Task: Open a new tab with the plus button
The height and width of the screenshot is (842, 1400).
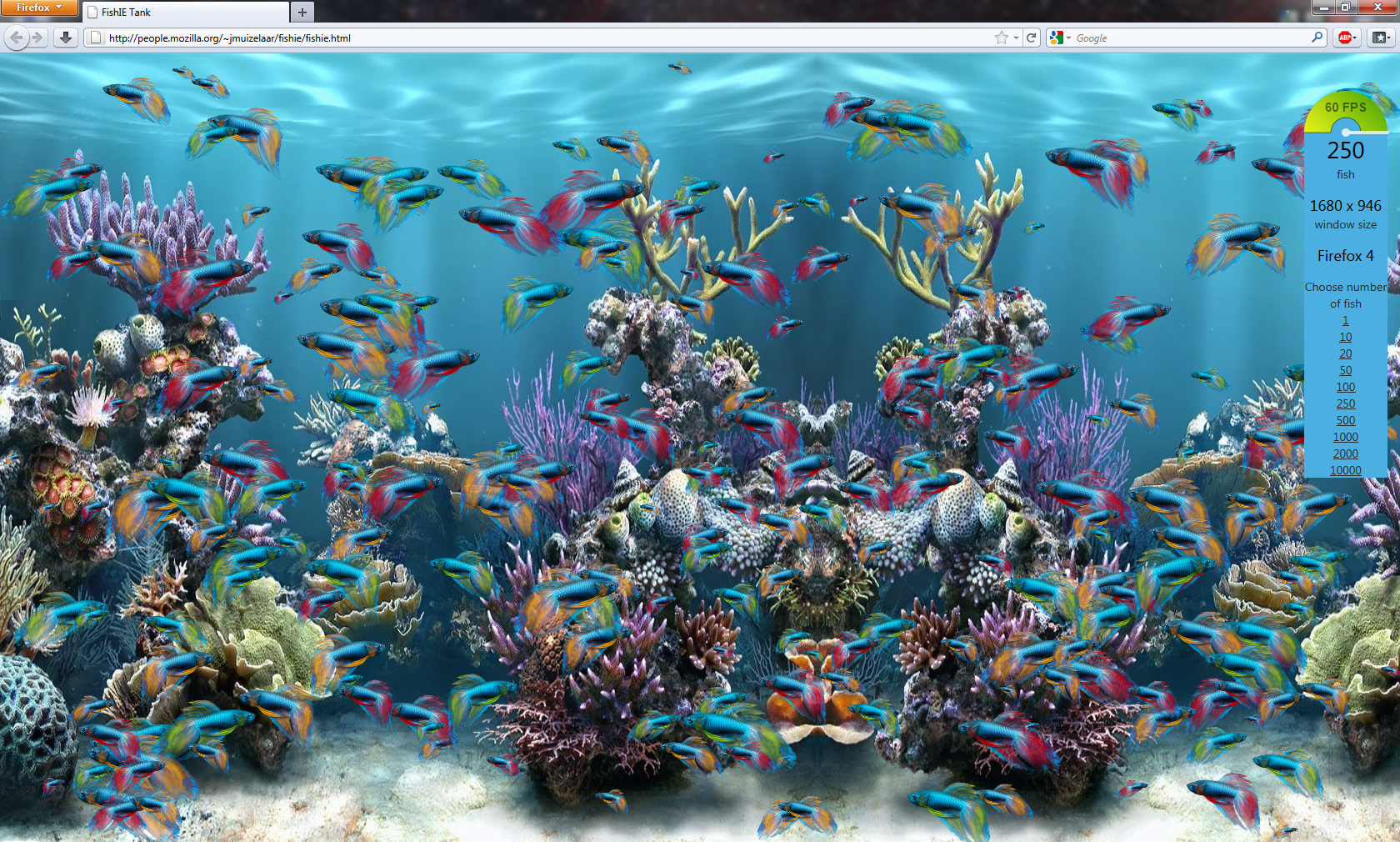Action: pos(302,13)
